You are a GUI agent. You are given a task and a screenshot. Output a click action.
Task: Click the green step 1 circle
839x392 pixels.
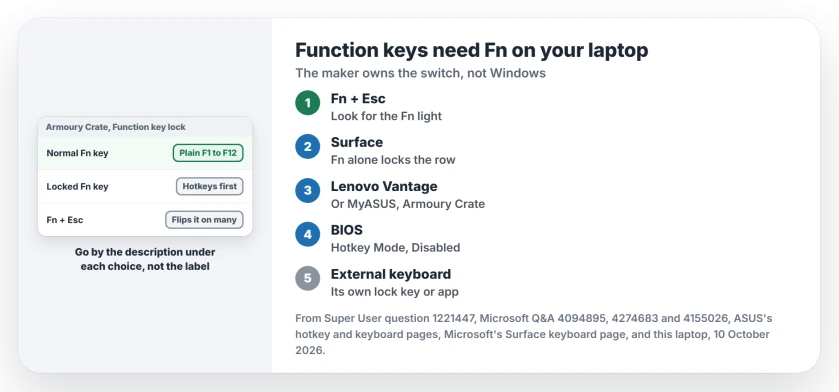tap(308, 103)
